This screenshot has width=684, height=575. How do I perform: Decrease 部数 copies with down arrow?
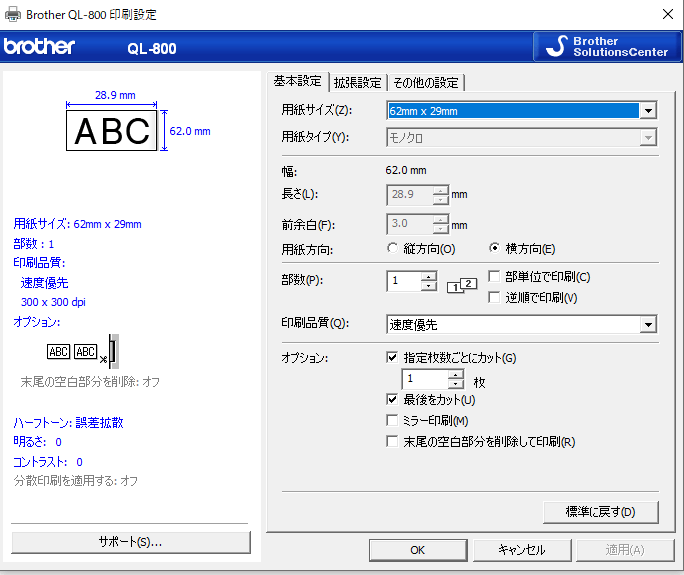(429, 286)
